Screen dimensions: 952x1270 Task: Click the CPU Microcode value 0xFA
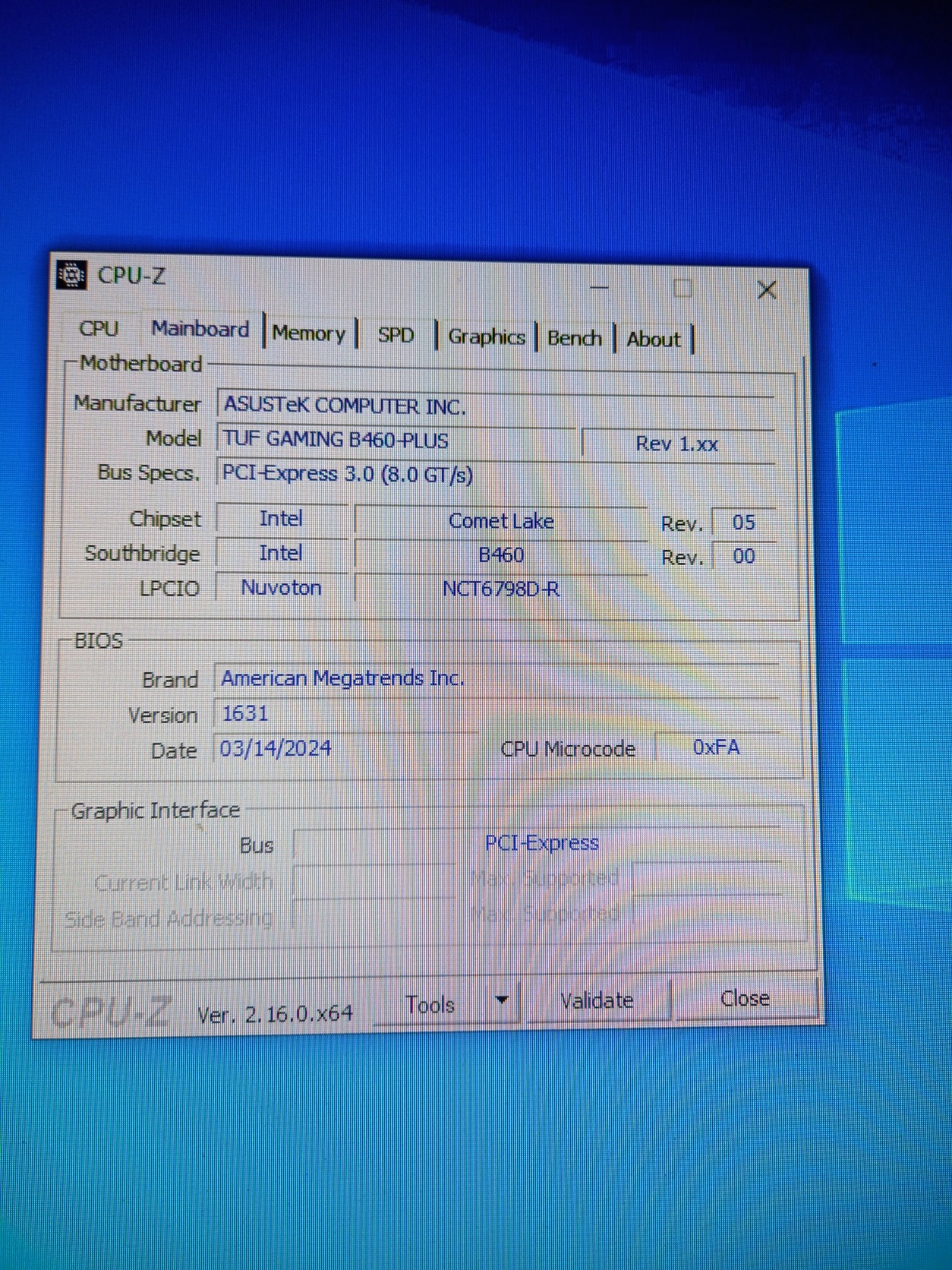[x=717, y=747]
